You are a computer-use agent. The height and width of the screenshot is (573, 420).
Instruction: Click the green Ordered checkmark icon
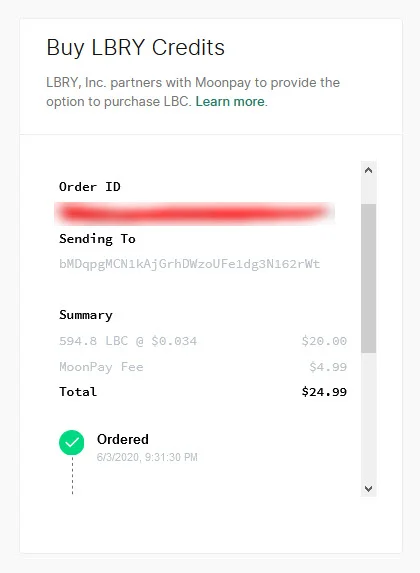(72, 443)
